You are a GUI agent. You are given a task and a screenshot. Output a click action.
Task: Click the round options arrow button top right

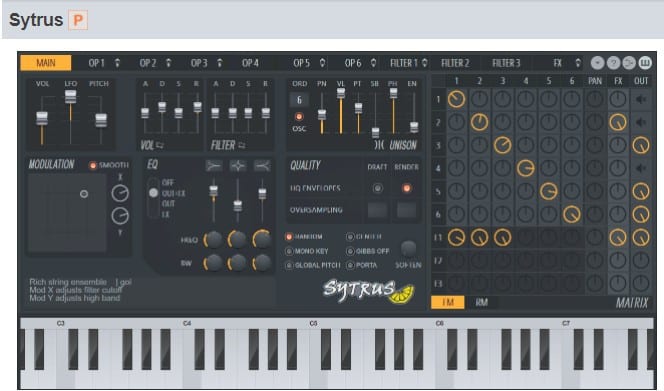pos(598,63)
